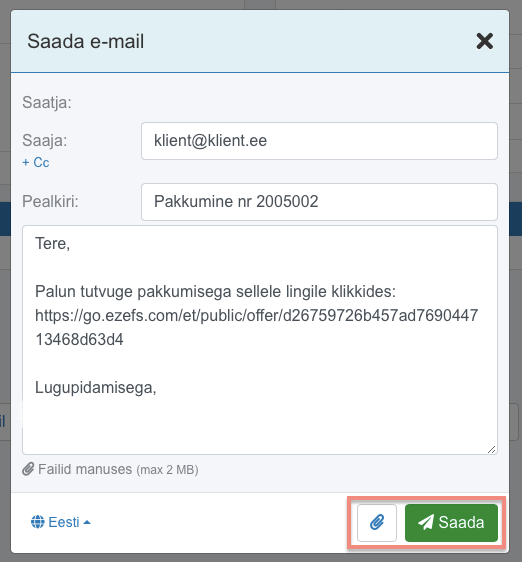Click the message box resize handle
This screenshot has height=562, width=522.
pos(492,449)
